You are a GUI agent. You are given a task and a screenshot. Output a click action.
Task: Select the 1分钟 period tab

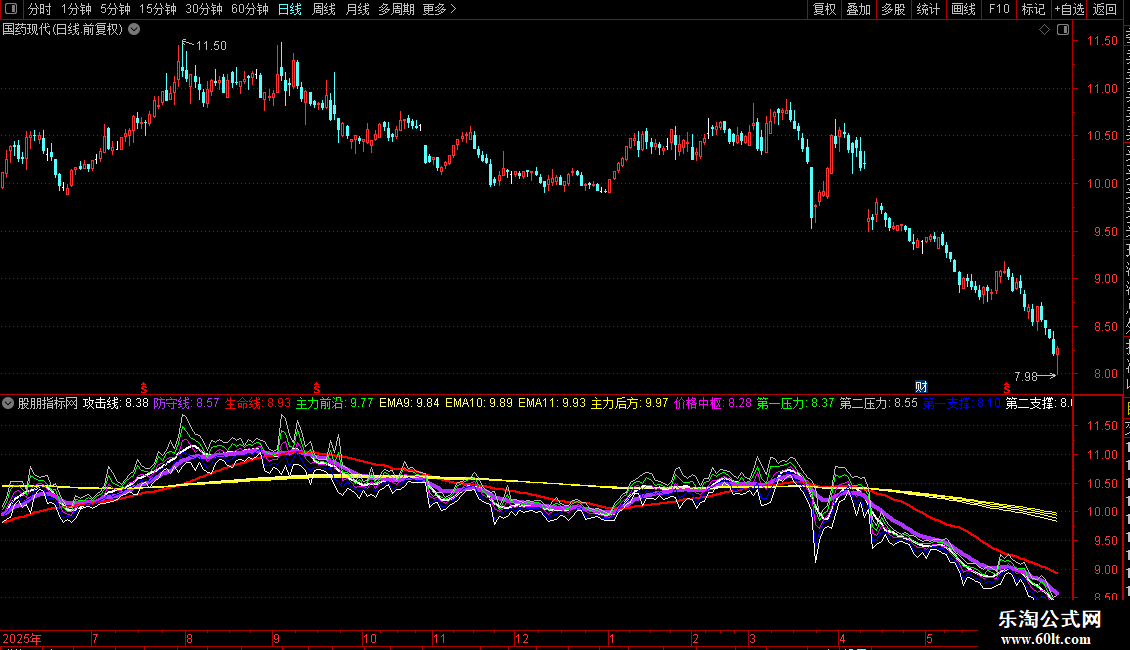pos(76,9)
